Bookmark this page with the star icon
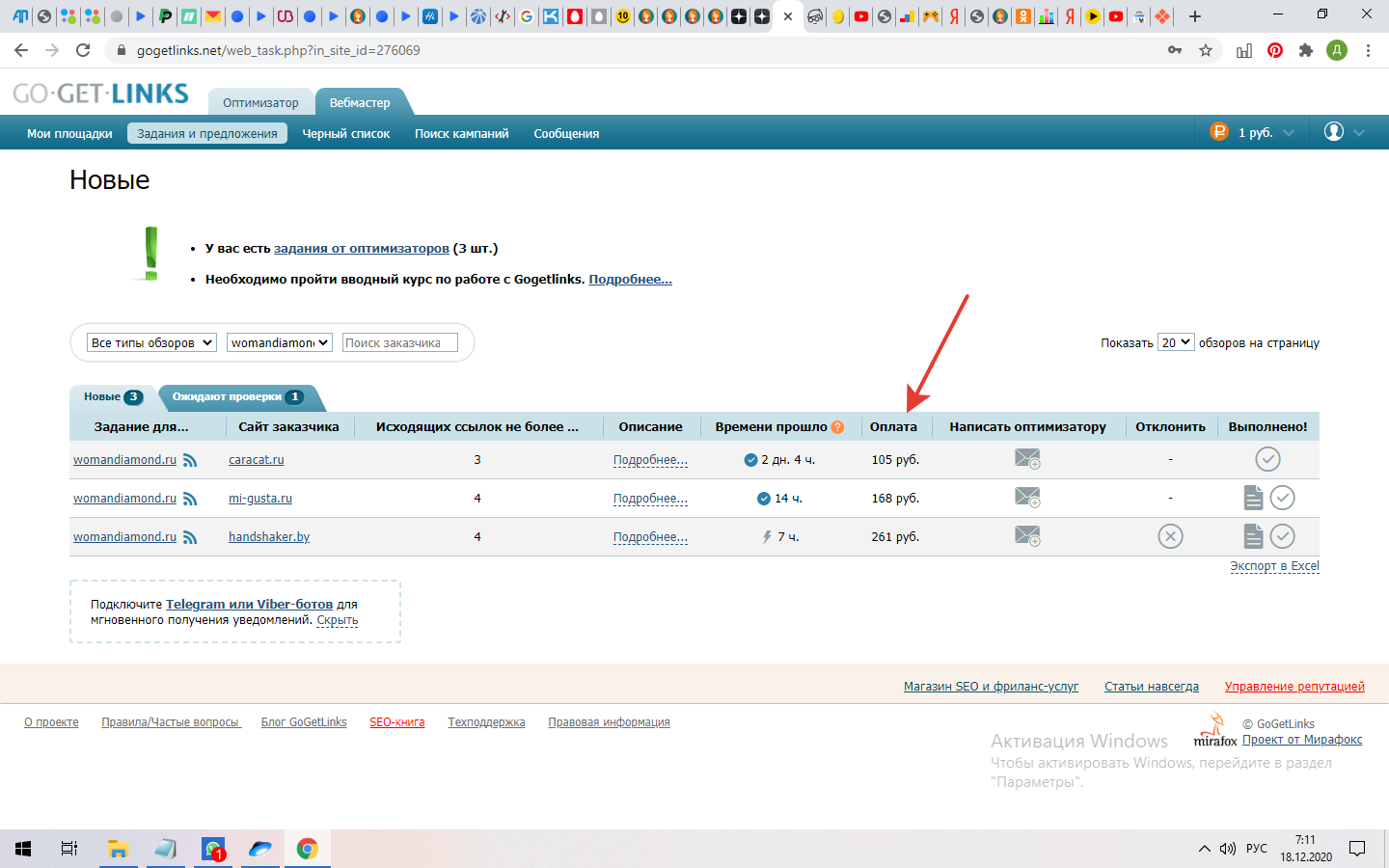The image size is (1389, 868). [x=1206, y=50]
